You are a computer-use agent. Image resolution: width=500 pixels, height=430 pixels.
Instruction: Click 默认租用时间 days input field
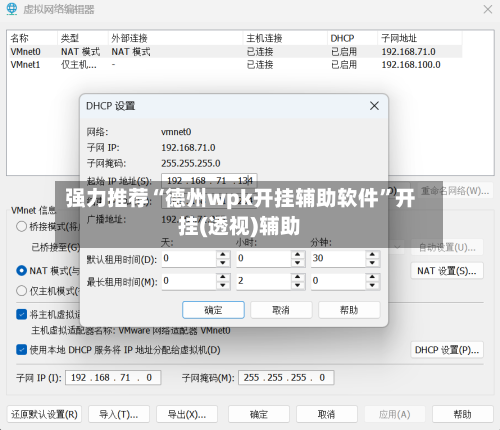point(189,259)
